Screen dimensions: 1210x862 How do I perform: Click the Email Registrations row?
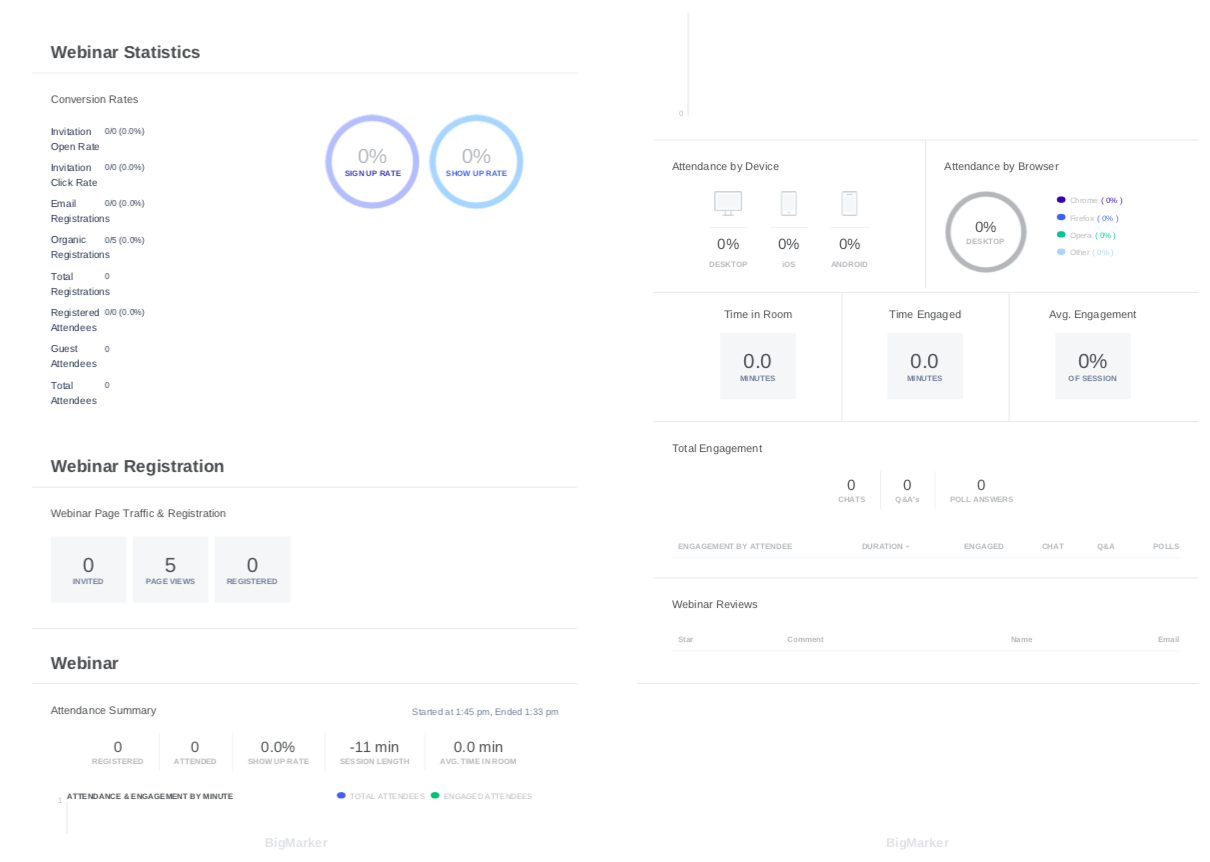[x=98, y=211]
